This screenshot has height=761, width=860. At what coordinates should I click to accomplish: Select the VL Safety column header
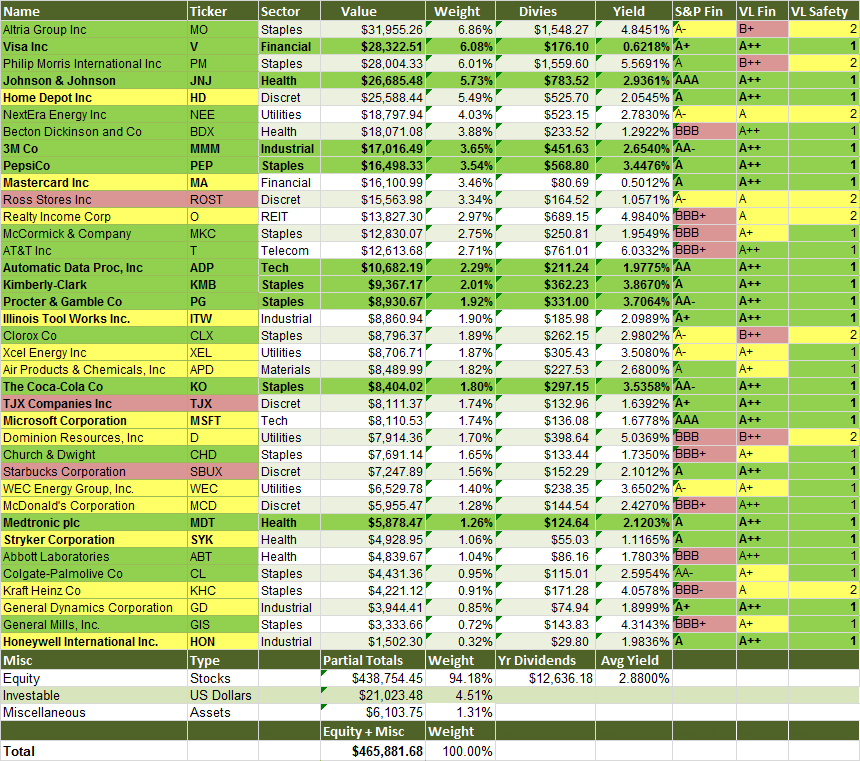click(x=824, y=11)
